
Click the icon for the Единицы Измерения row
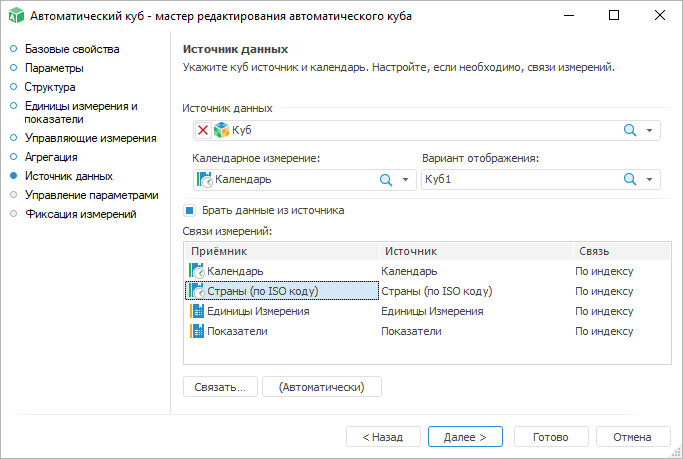(197, 311)
